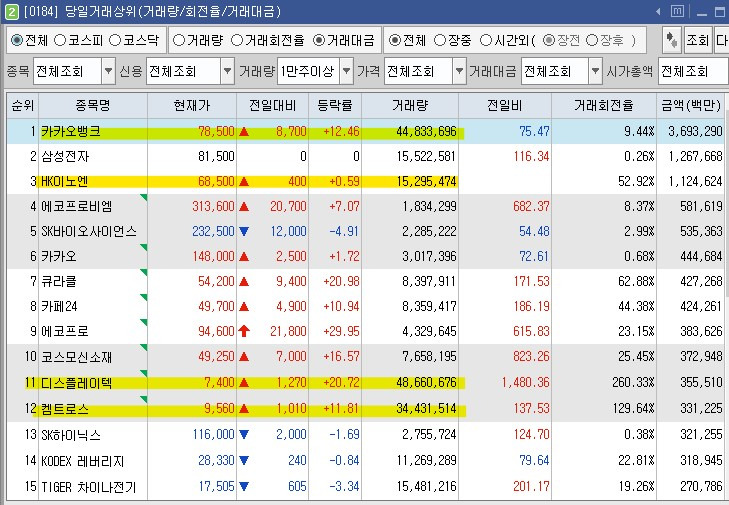
Task: Select the 에코프로비엠 stock name
Action: [77, 206]
